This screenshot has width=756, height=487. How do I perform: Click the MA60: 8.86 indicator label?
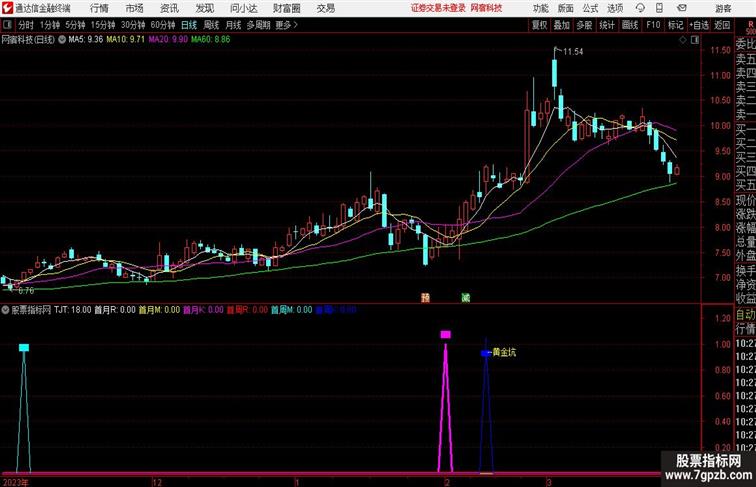click(x=211, y=40)
